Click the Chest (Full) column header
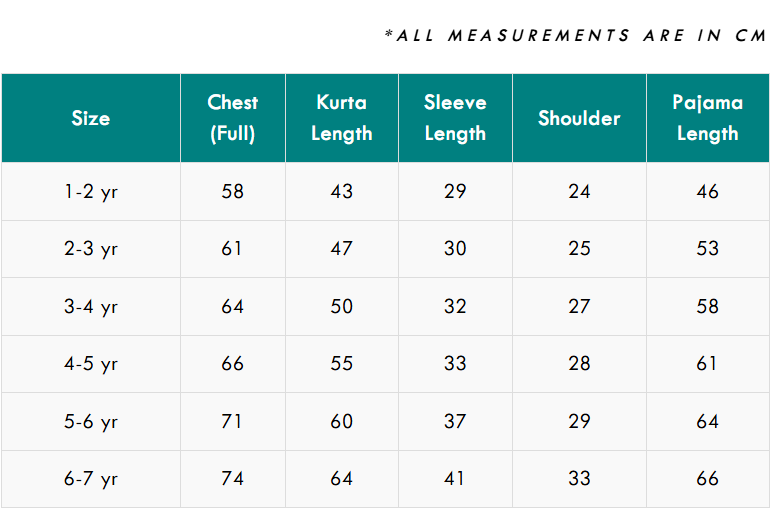The width and height of the screenshot is (770, 513). pyautogui.click(x=232, y=118)
